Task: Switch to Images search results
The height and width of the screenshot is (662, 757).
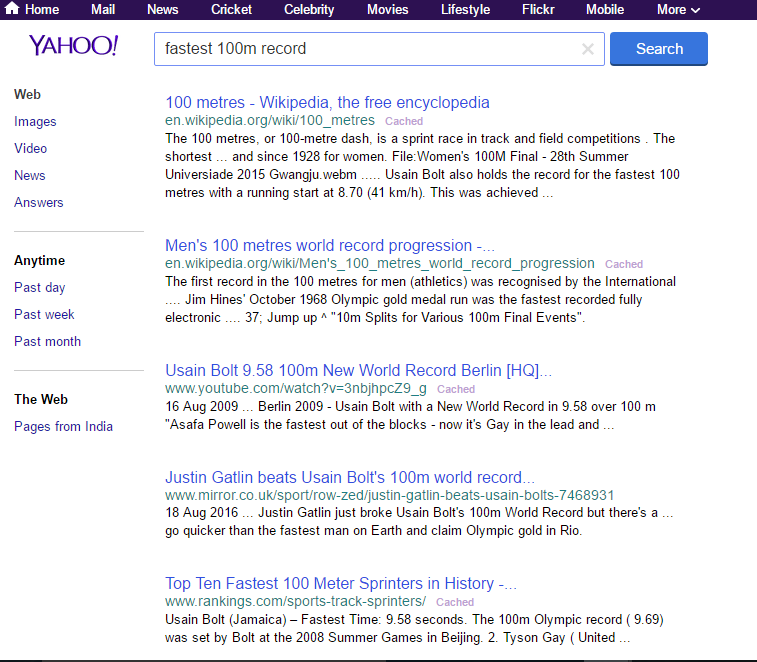Action: tap(35, 121)
